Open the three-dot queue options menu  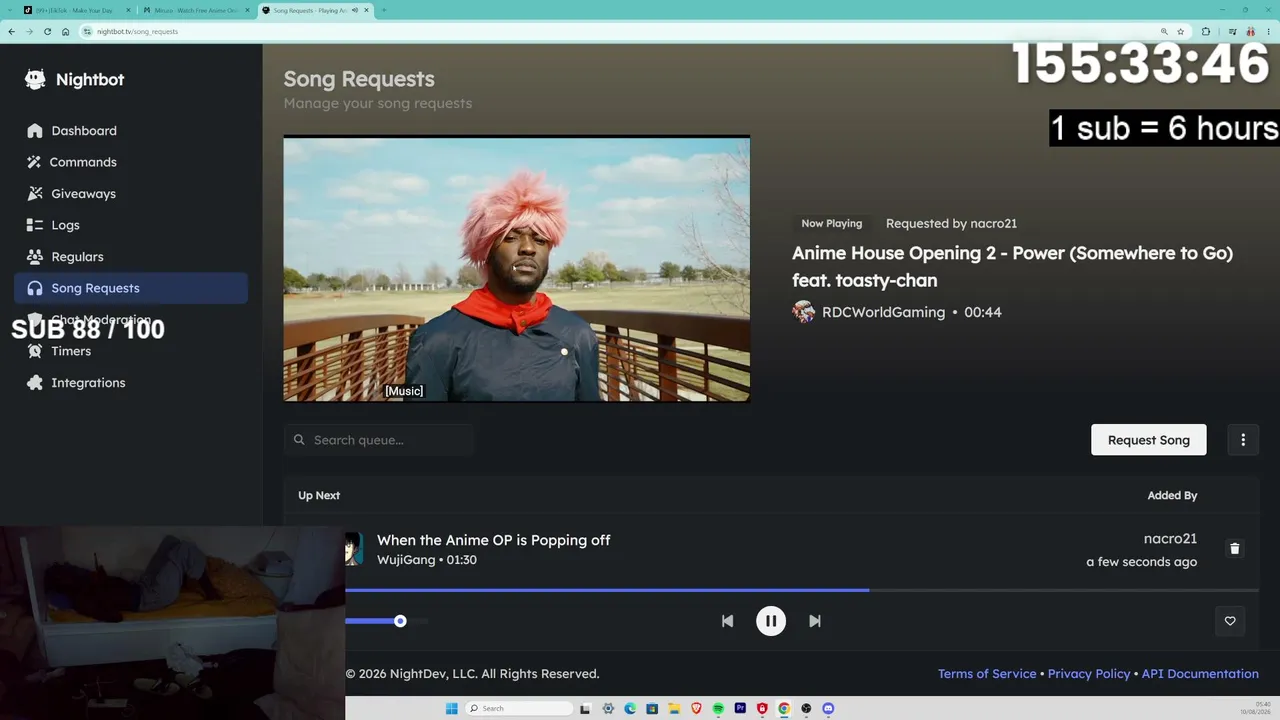point(1243,440)
